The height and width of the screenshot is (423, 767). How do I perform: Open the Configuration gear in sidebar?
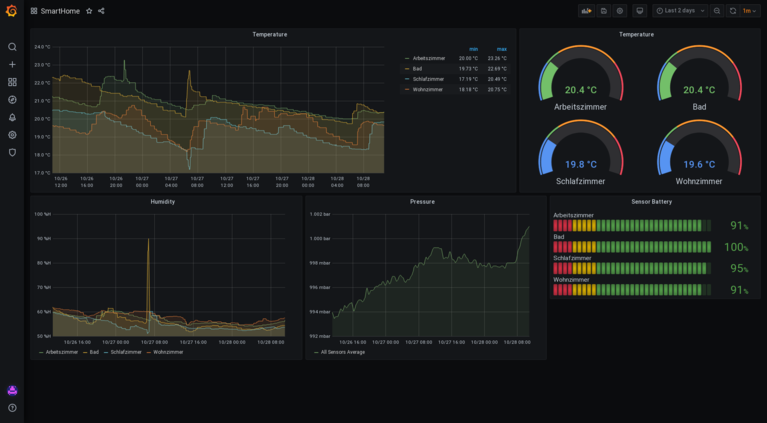point(12,135)
